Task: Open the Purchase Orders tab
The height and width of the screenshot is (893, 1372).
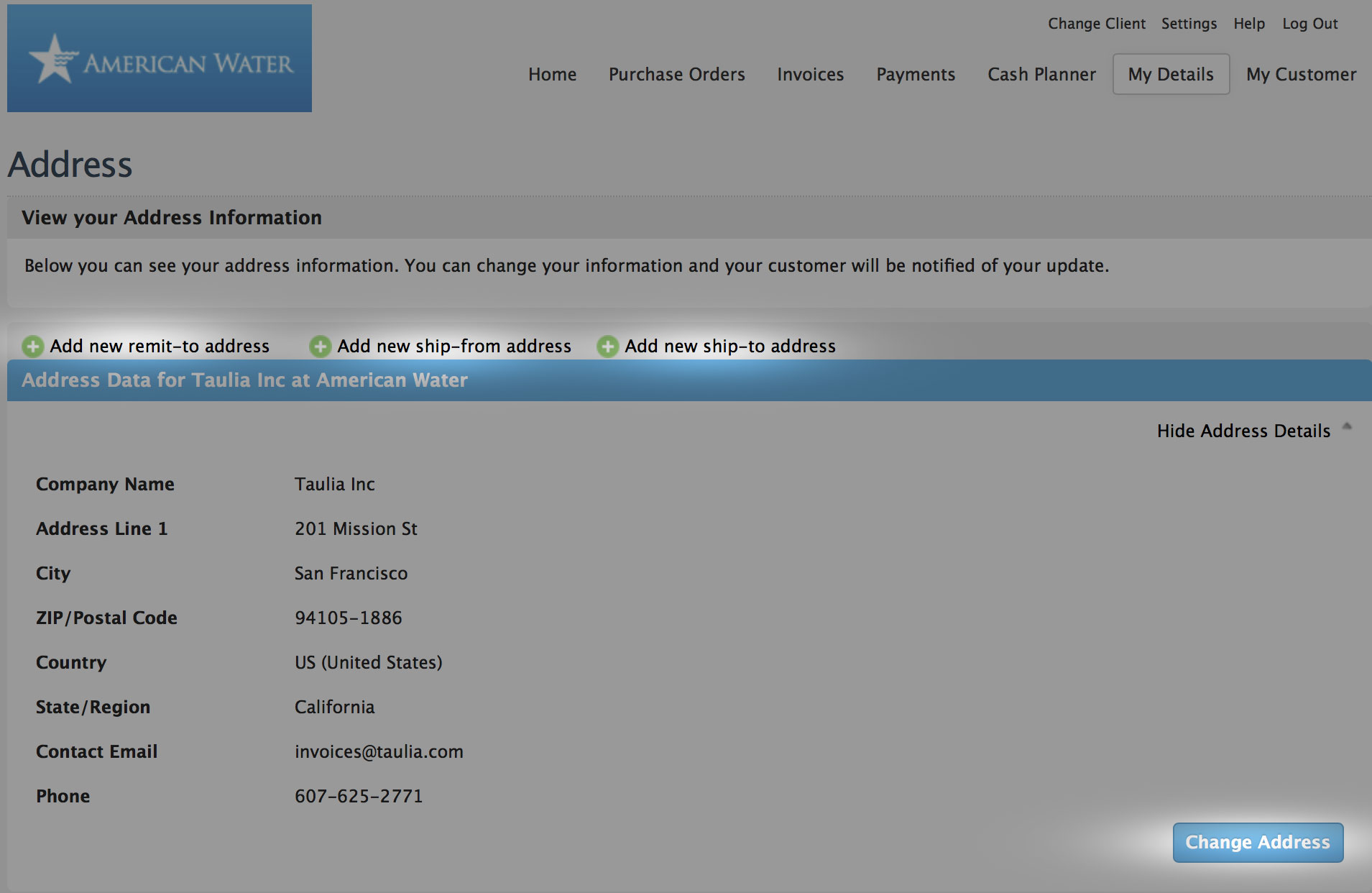Action: [676, 74]
